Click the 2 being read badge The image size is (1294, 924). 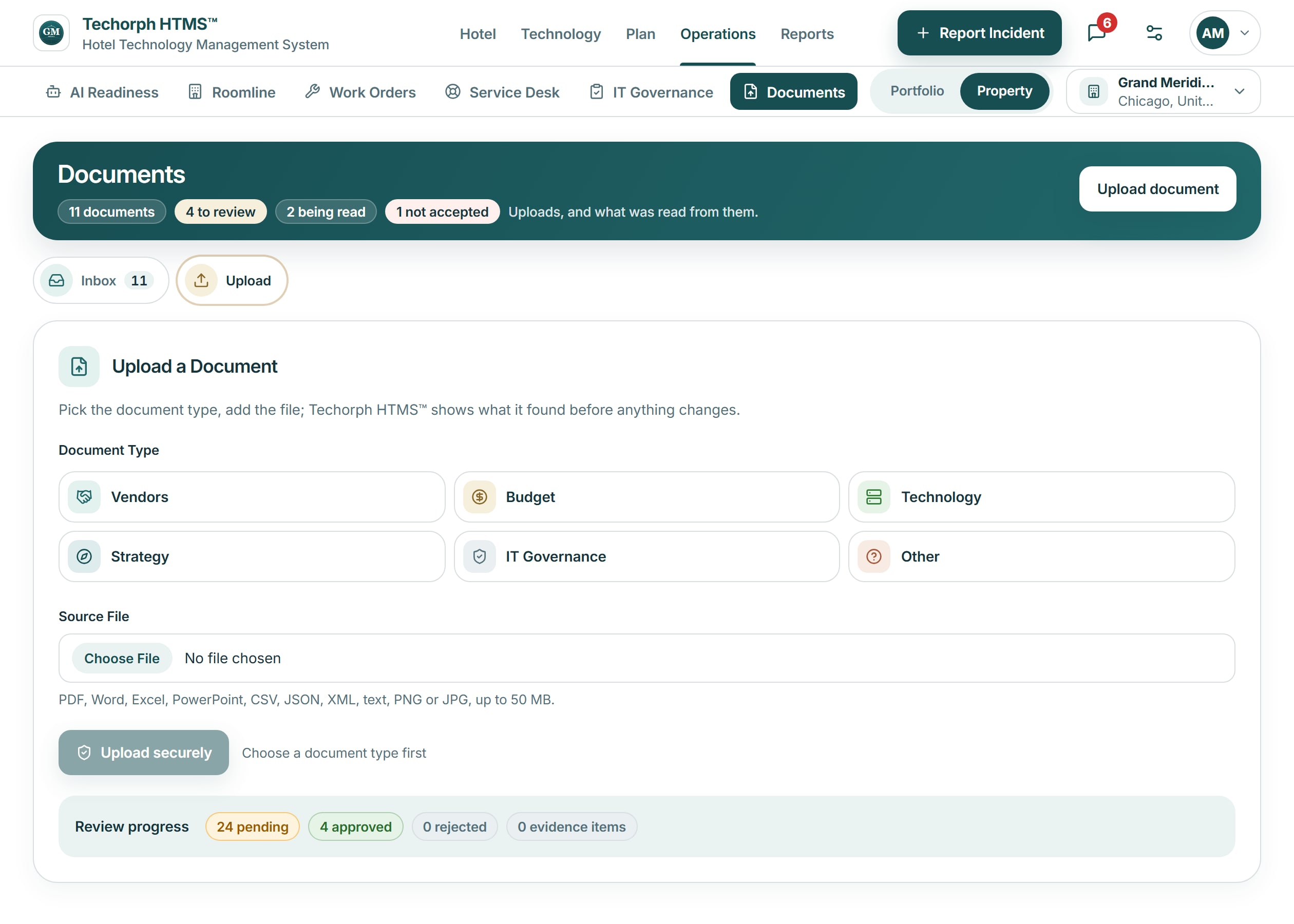326,211
